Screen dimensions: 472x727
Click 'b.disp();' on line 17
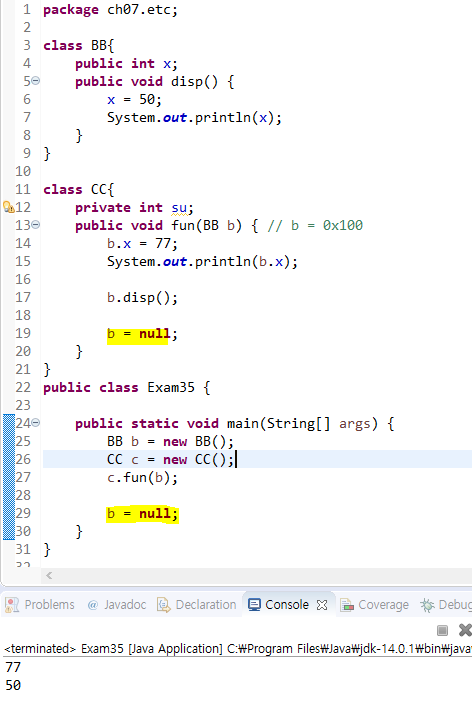click(142, 298)
